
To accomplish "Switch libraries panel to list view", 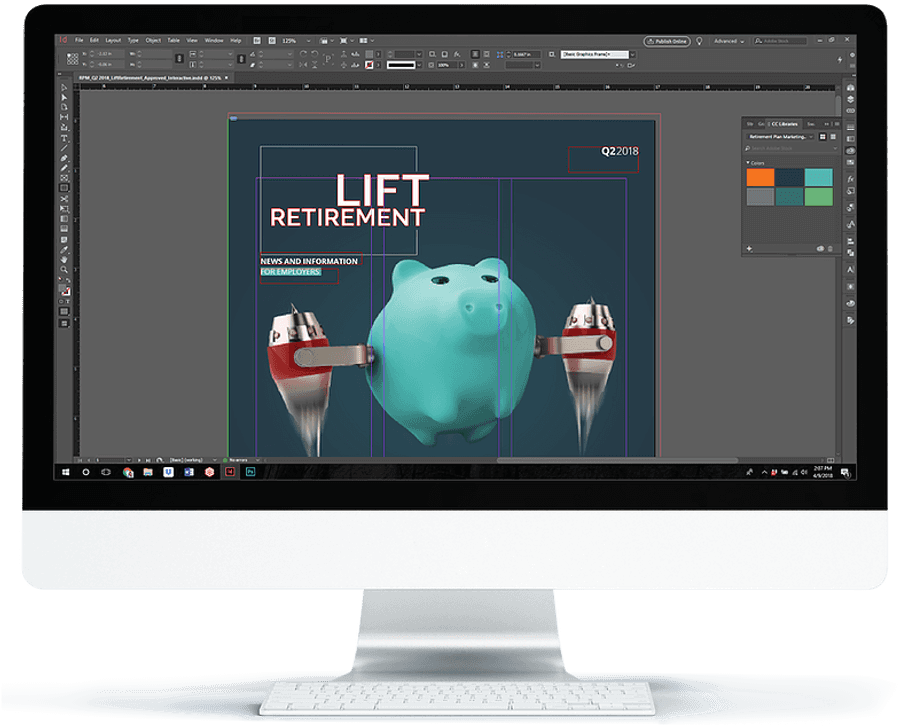I will 833,137.
